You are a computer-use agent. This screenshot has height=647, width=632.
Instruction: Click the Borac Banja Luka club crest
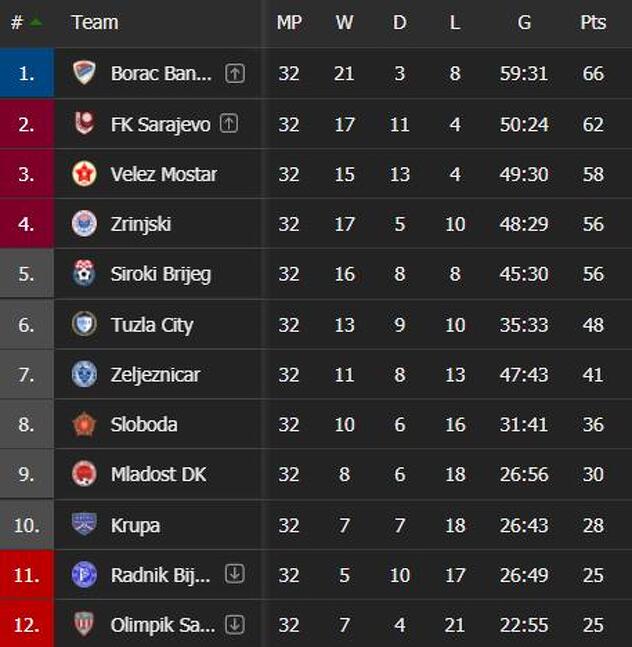point(84,73)
